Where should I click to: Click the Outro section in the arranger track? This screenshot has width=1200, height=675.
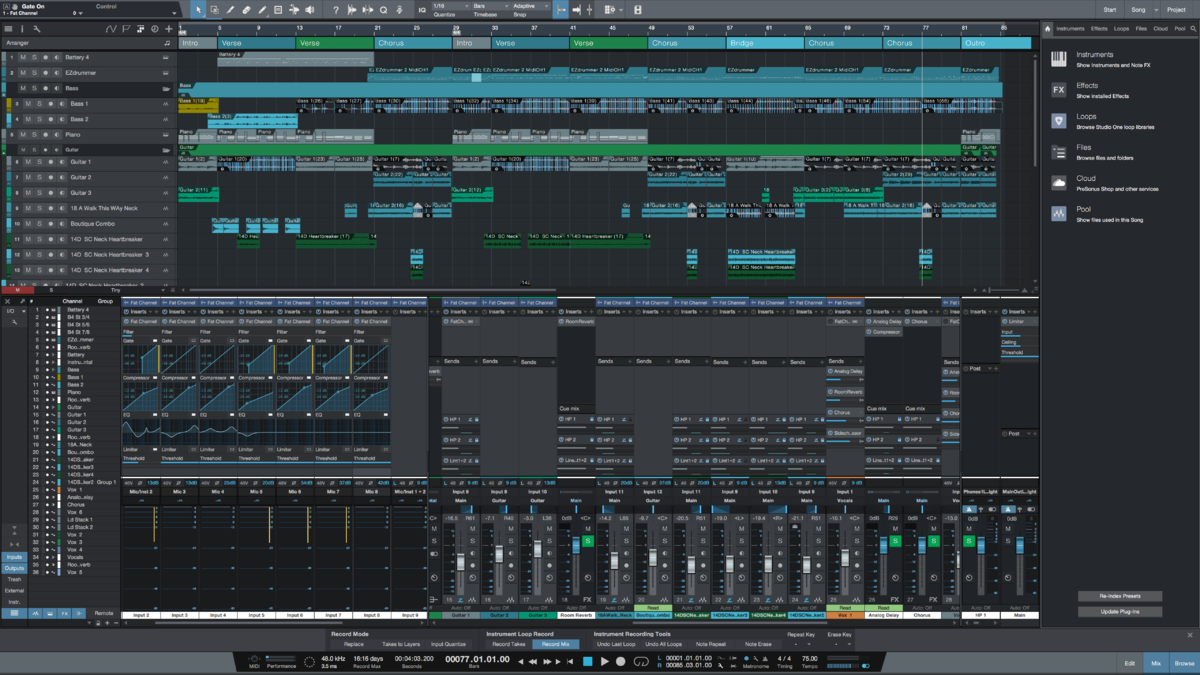click(996, 43)
